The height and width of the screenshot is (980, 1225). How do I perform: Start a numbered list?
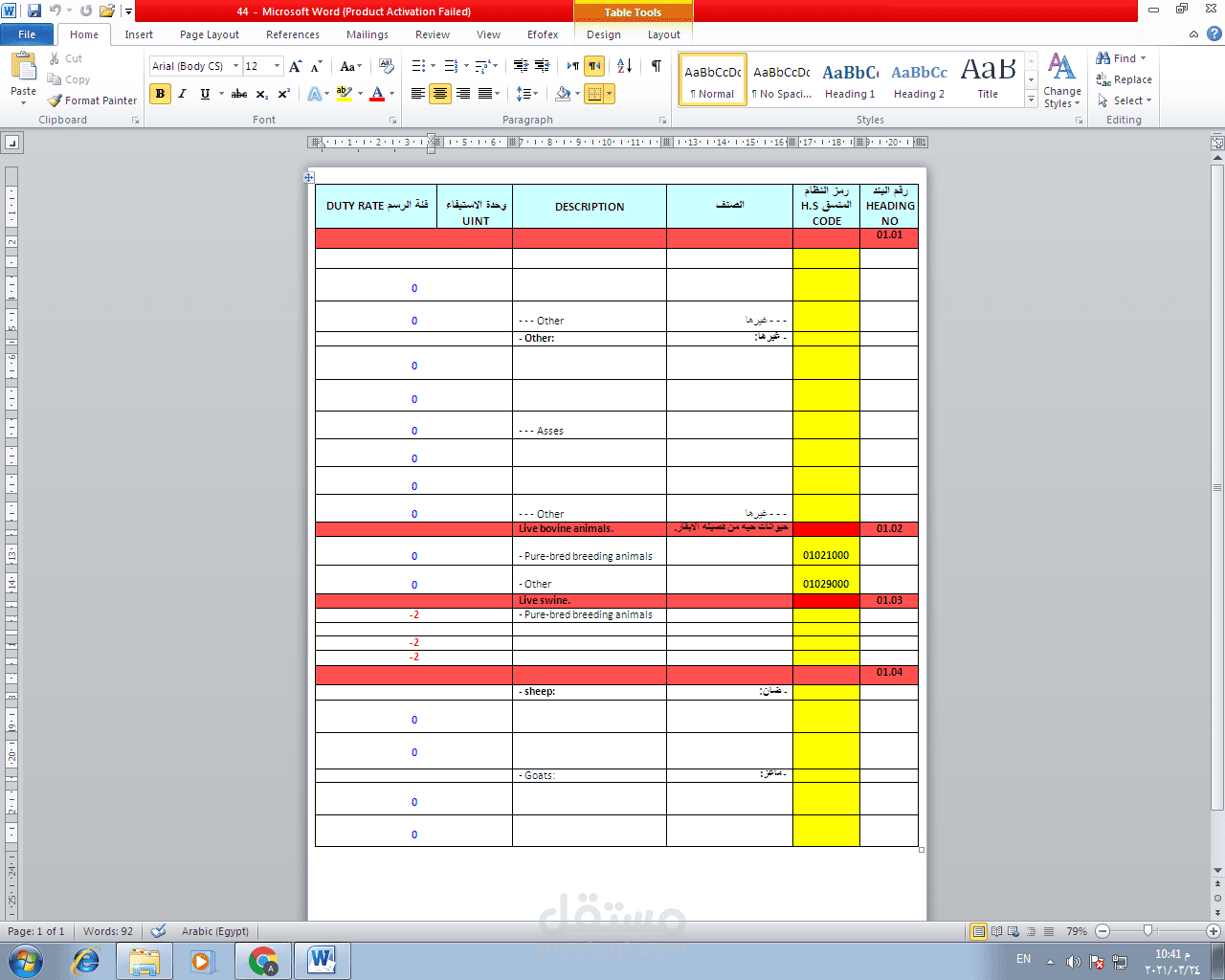(452, 66)
